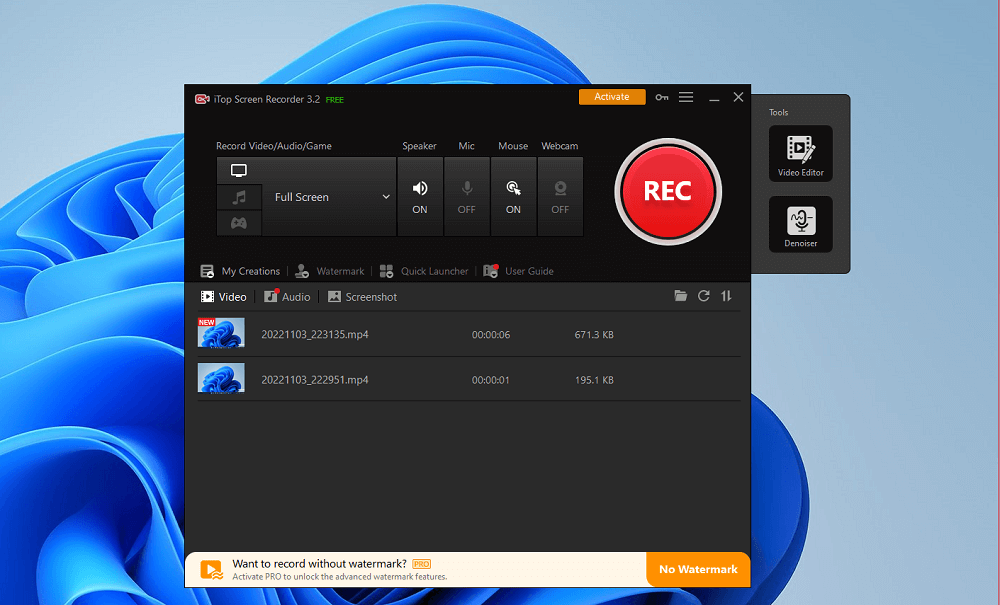
Task: Click the green FREE label
Action: (335, 100)
